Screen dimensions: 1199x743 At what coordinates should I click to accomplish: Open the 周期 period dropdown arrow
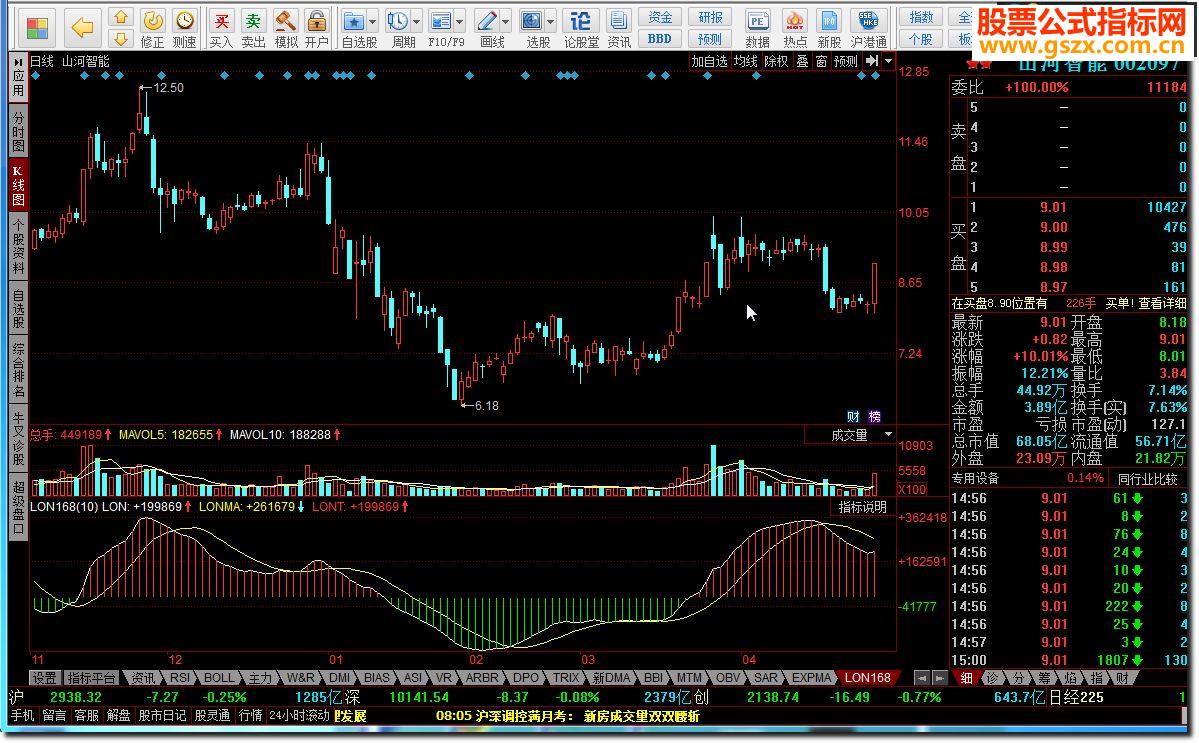416,21
